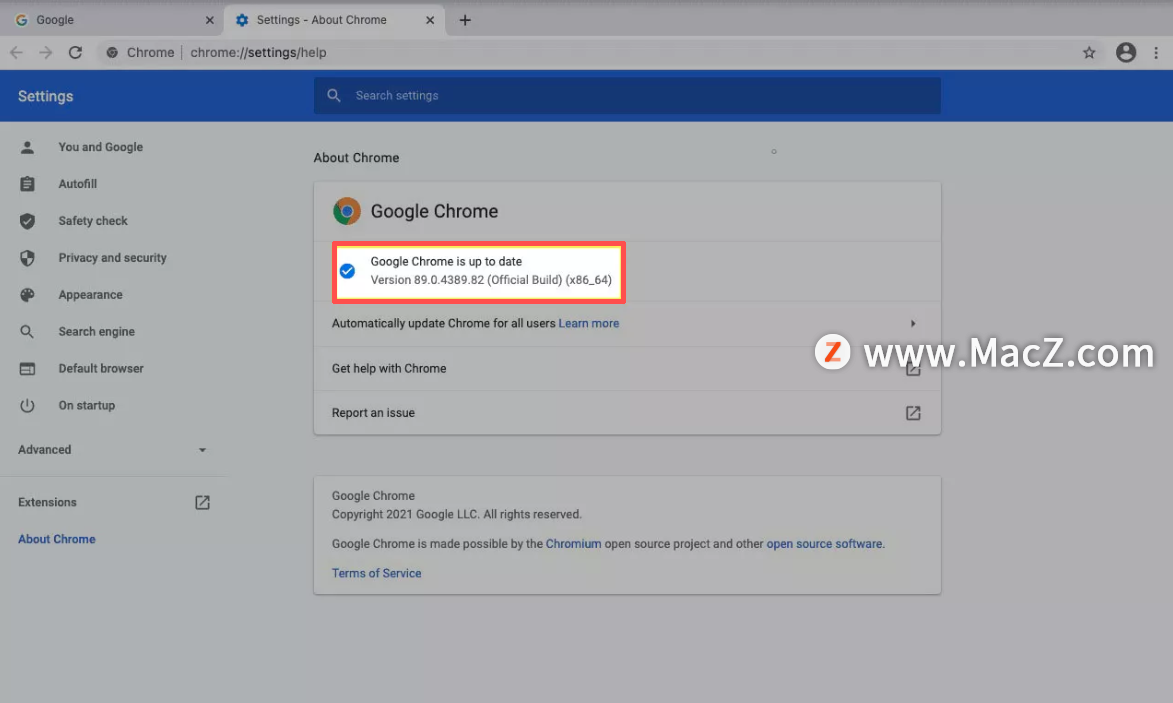Open the Safety check section
This screenshot has width=1173, height=703.
point(93,221)
